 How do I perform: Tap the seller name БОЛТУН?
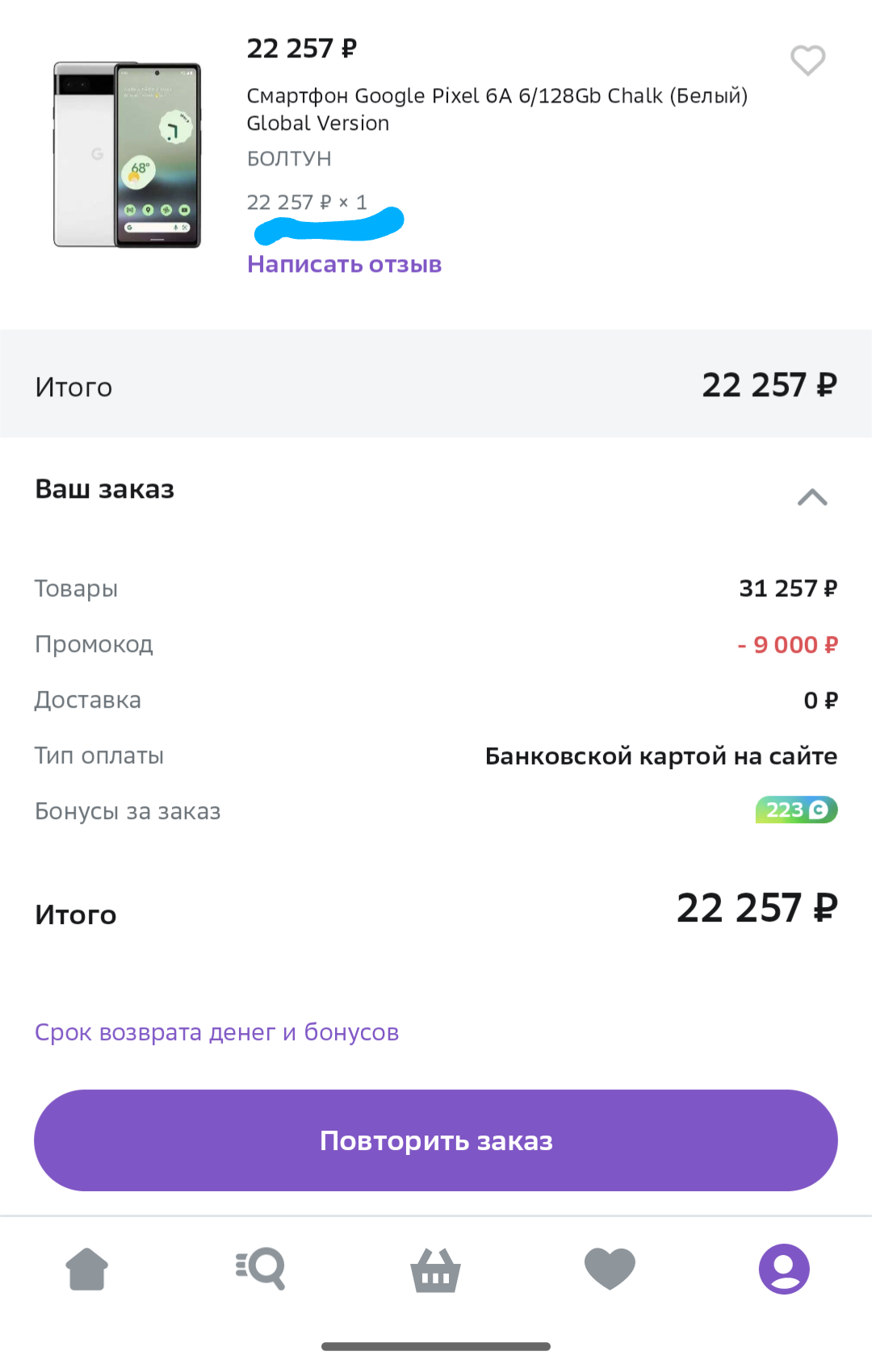click(x=289, y=158)
